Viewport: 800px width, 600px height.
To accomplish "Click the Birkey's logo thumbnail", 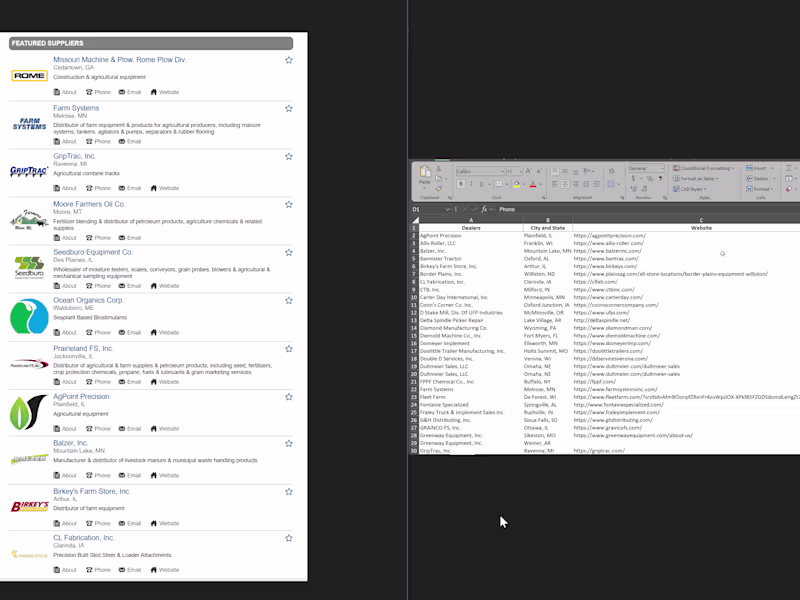I will click(30, 506).
